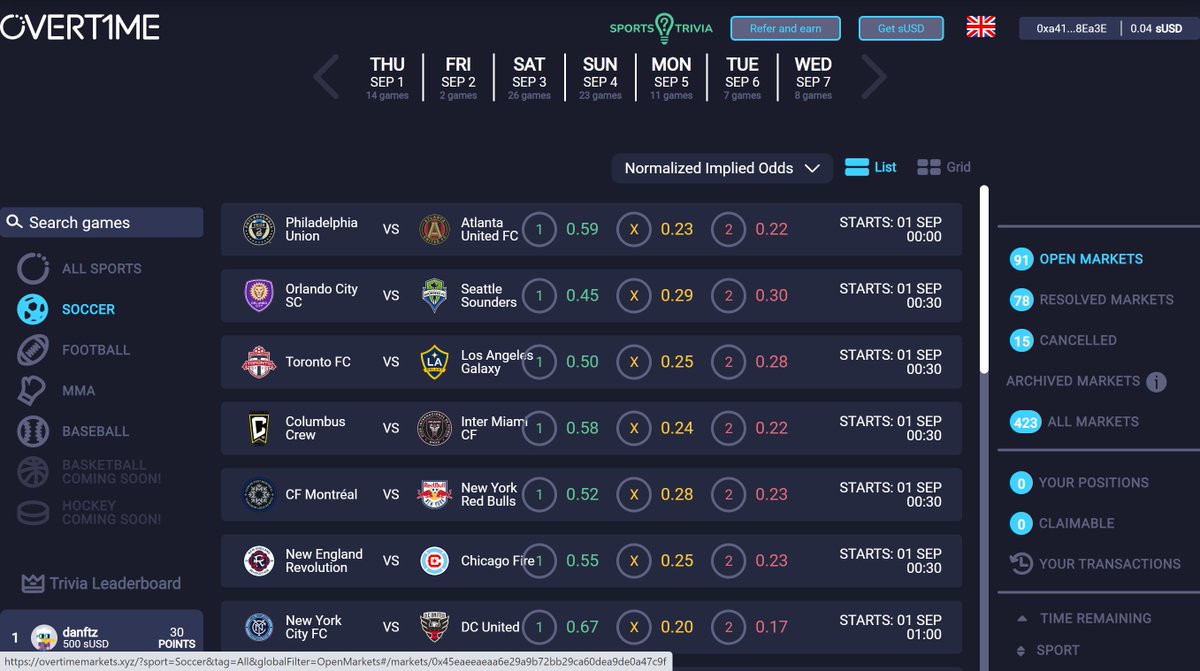Go to previous dates with left arrow
The height and width of the screenshot is (671, 1200).
[x=327, y=77]
